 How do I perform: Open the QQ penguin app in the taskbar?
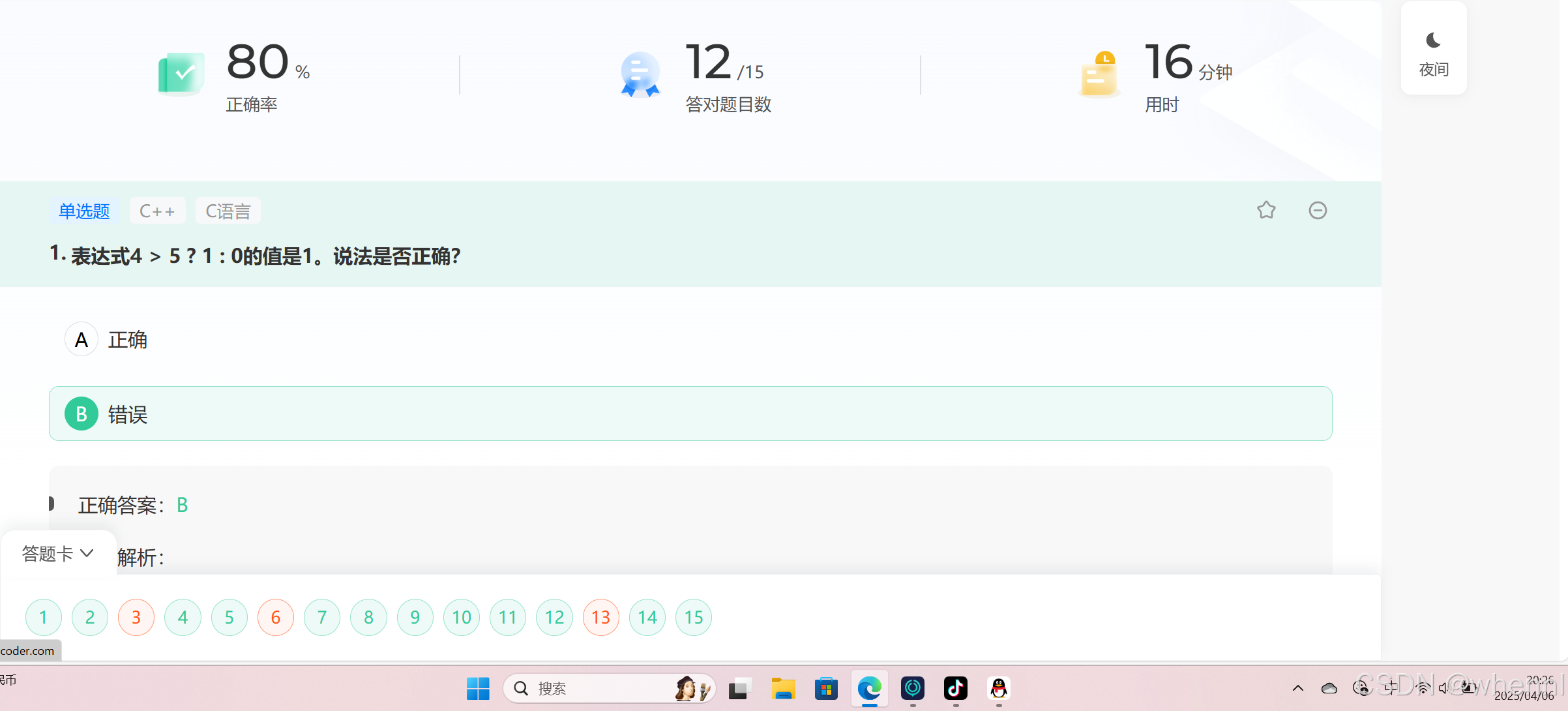pyautogui.click(x=998, y=688)
